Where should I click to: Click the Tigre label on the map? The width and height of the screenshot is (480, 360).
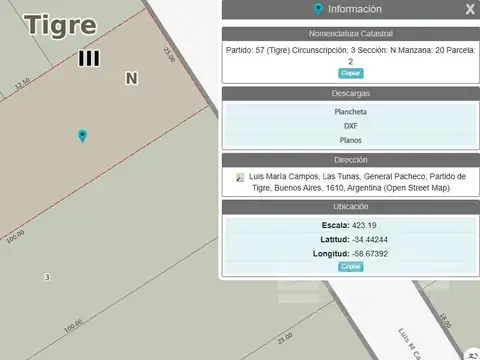[61, 25]
